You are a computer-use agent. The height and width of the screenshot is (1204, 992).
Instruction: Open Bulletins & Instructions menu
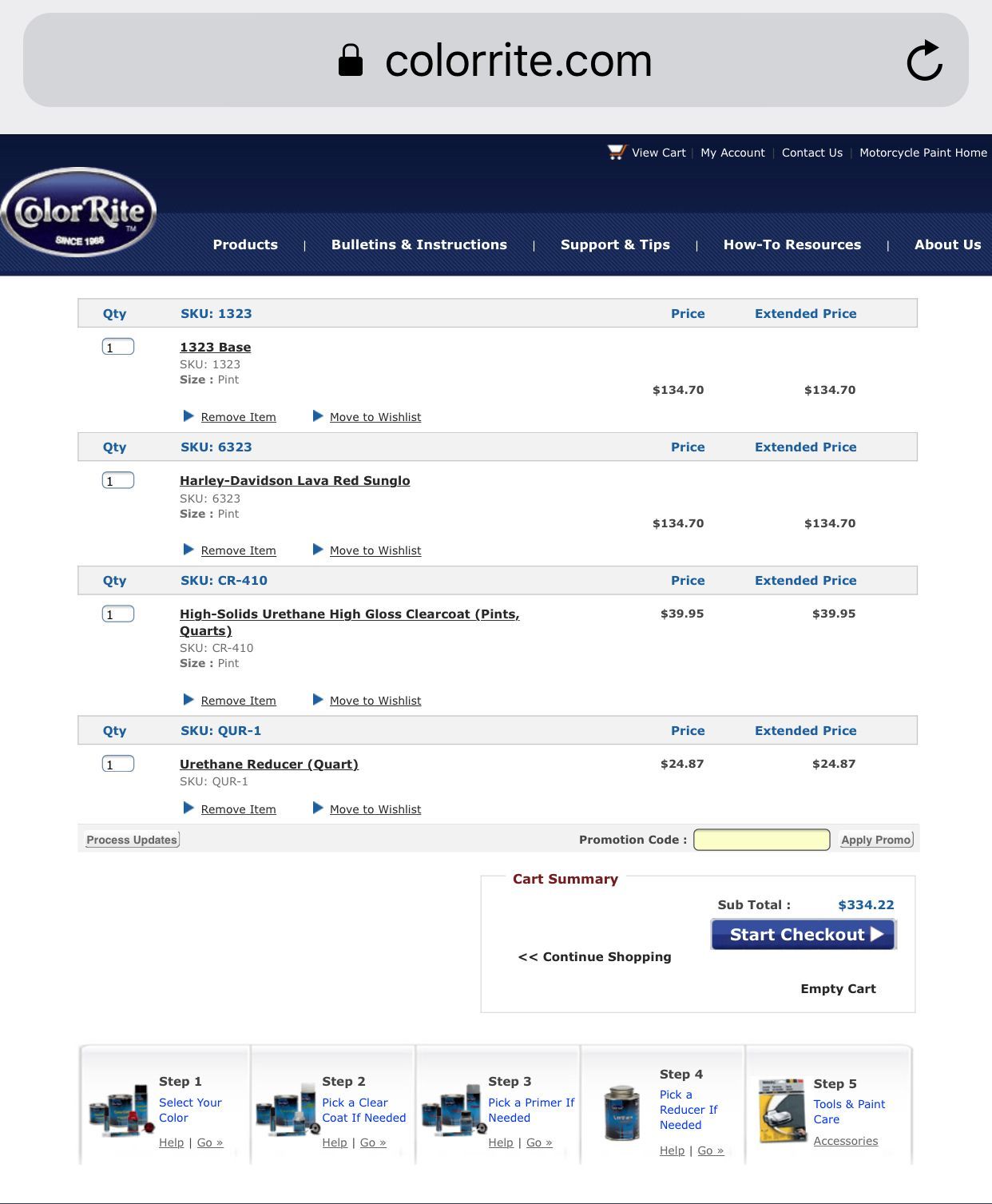click(419, 244)
